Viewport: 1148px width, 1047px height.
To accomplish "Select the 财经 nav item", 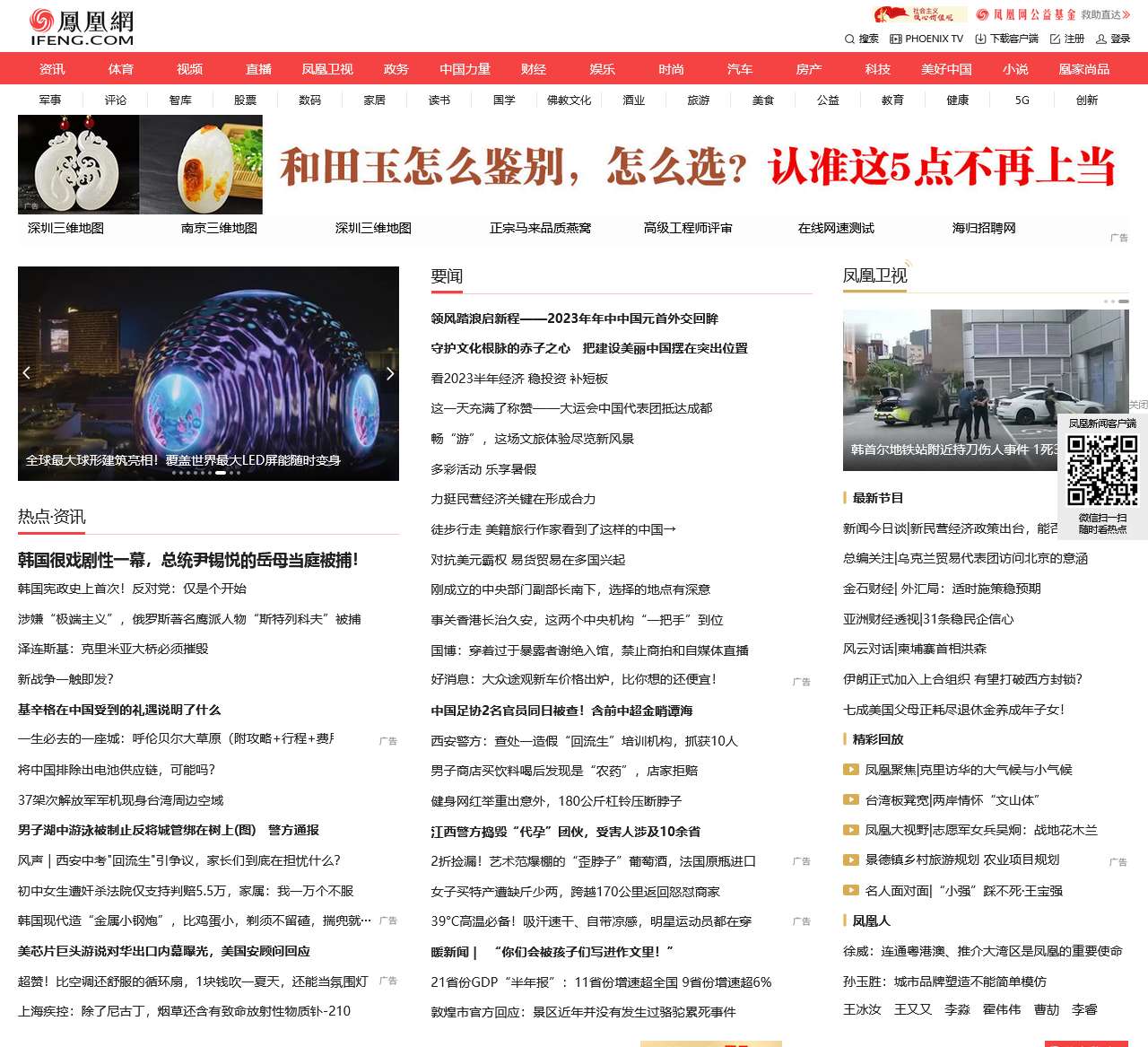I will (x=534, y=69).
